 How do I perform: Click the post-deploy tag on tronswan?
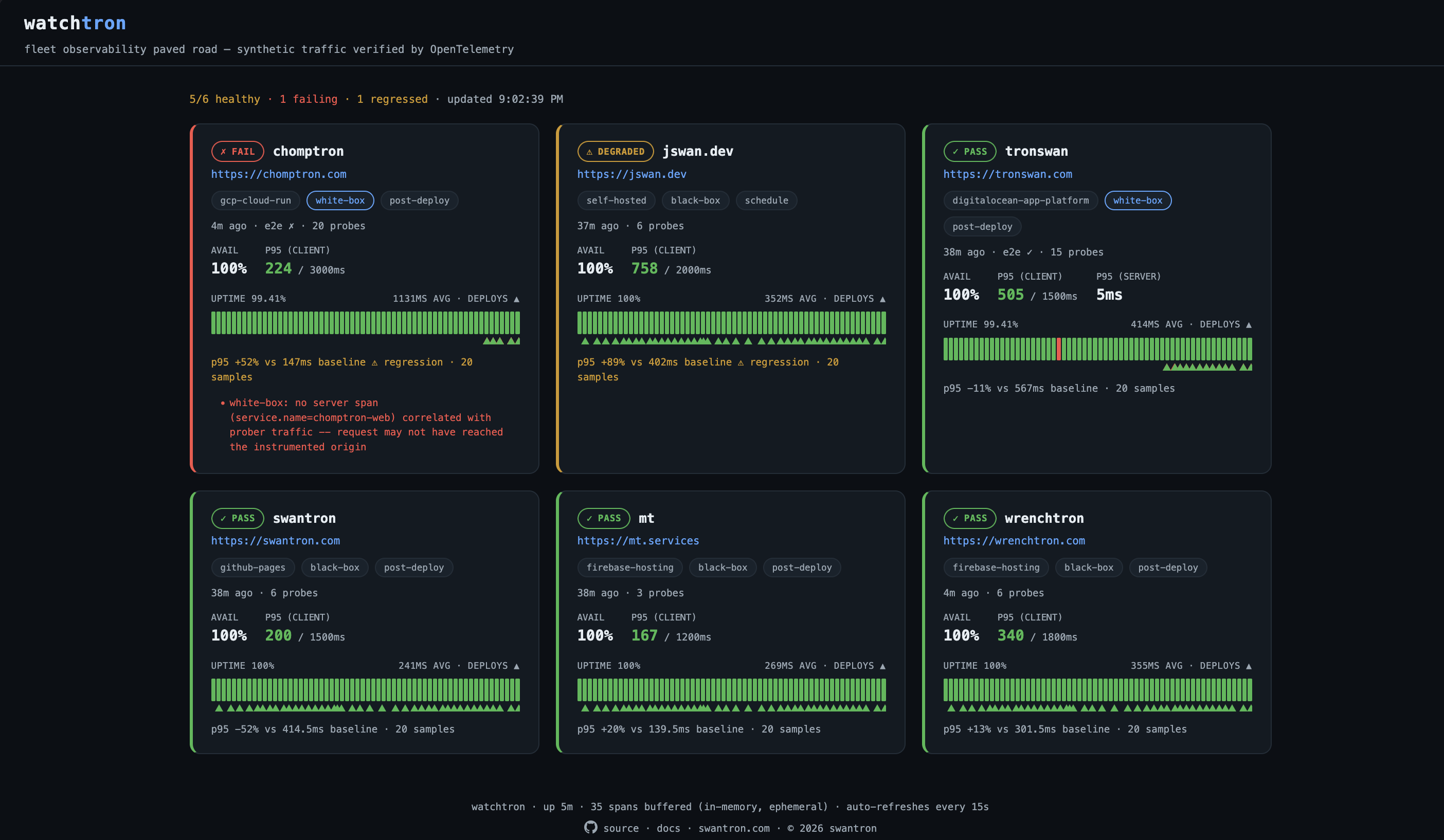point(982,226)
